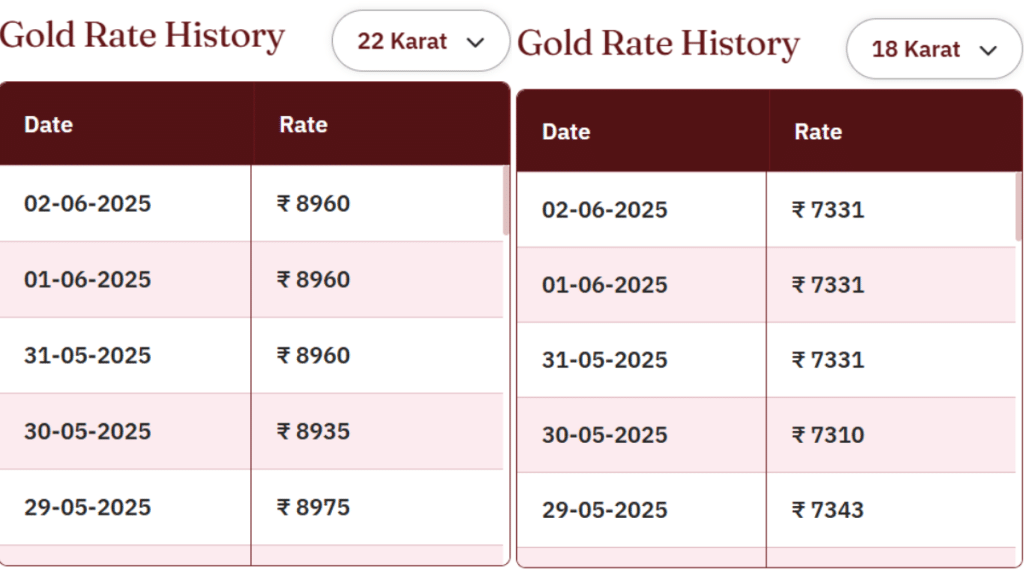This screenshot has height=576, width=1024.
Task: Click the Date header in 22 Karat table
Action: [48, 124]
